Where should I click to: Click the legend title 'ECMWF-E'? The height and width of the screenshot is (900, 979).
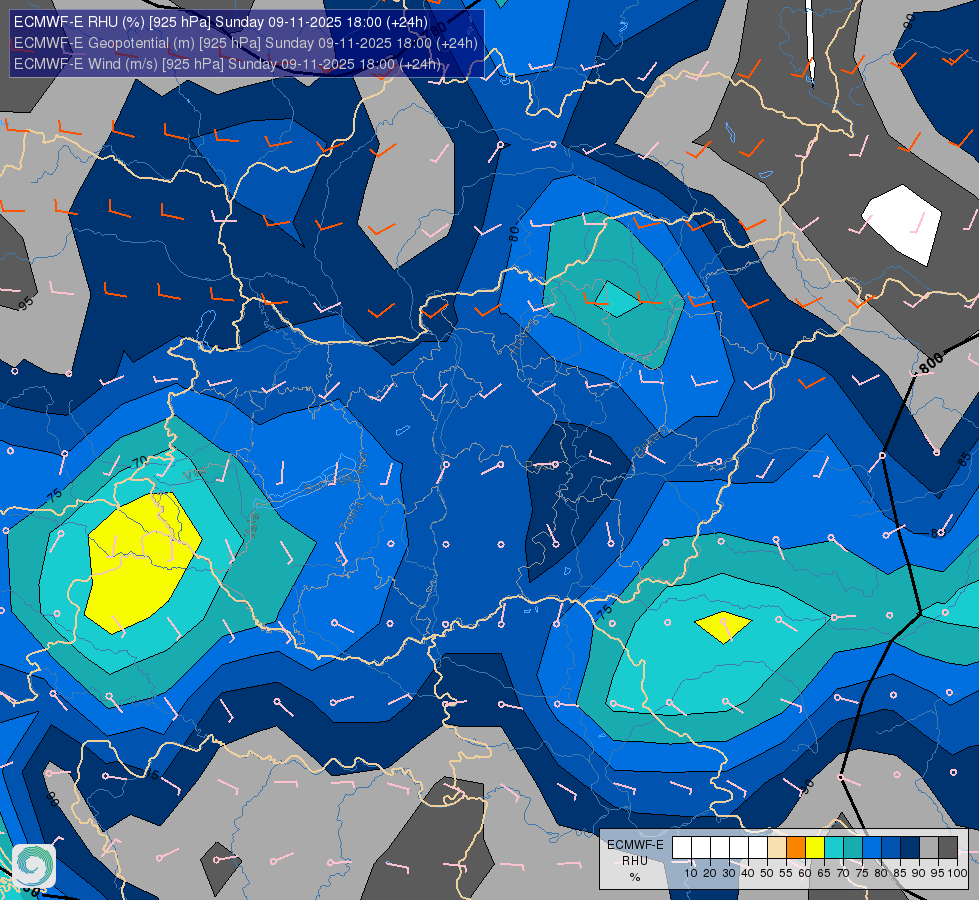[x=636, y=845]
